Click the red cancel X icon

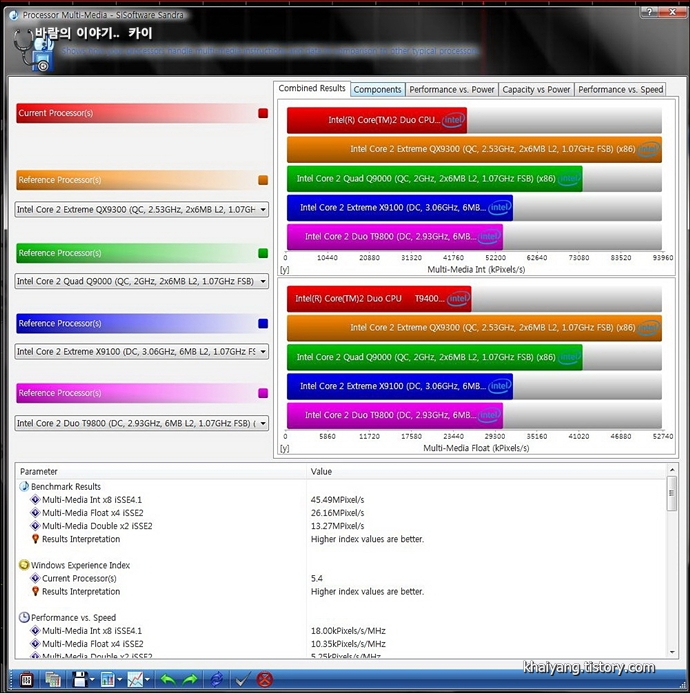point(265,679)
